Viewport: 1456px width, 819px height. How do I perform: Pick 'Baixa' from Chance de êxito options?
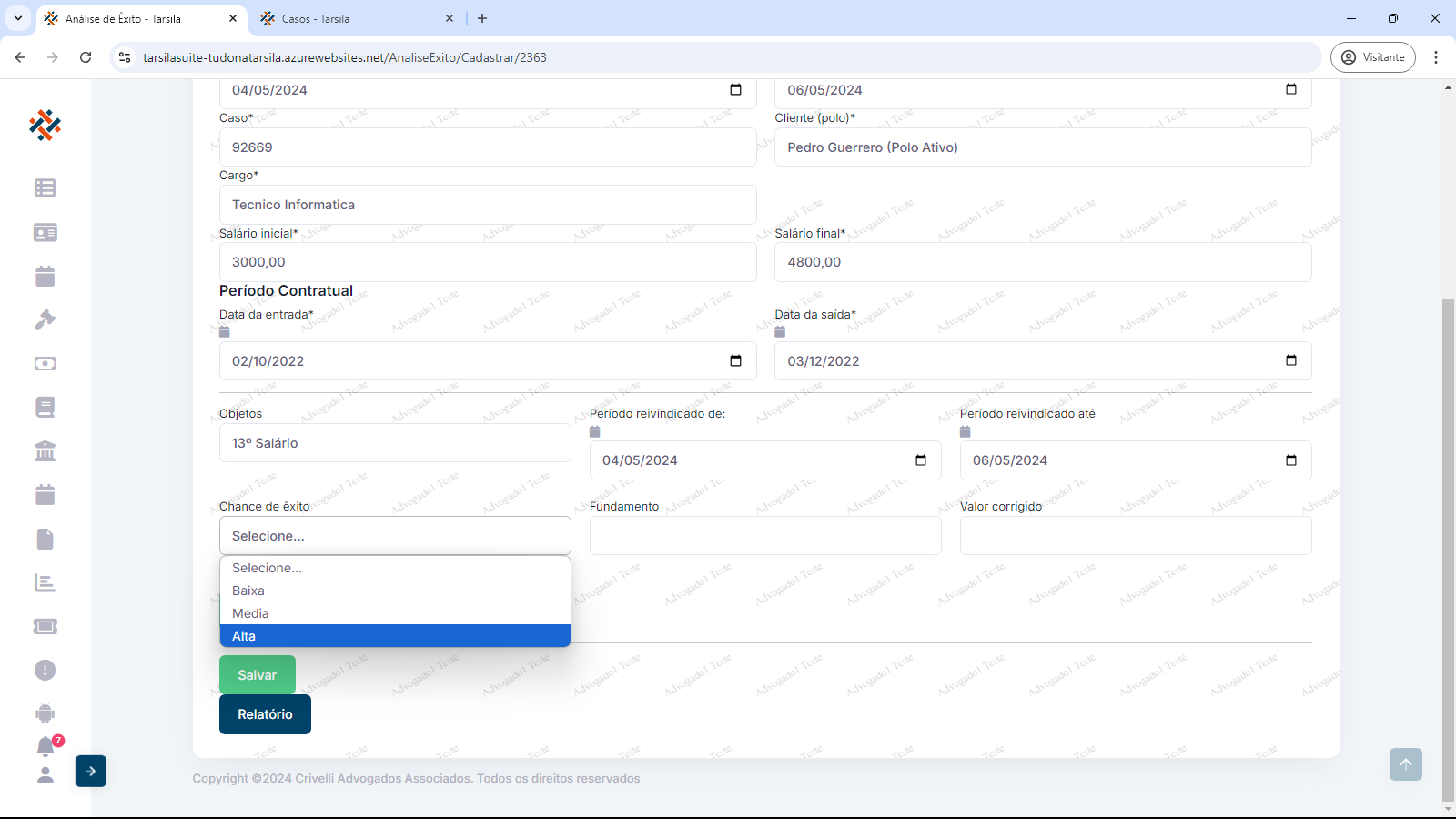[x=395, y=591]
